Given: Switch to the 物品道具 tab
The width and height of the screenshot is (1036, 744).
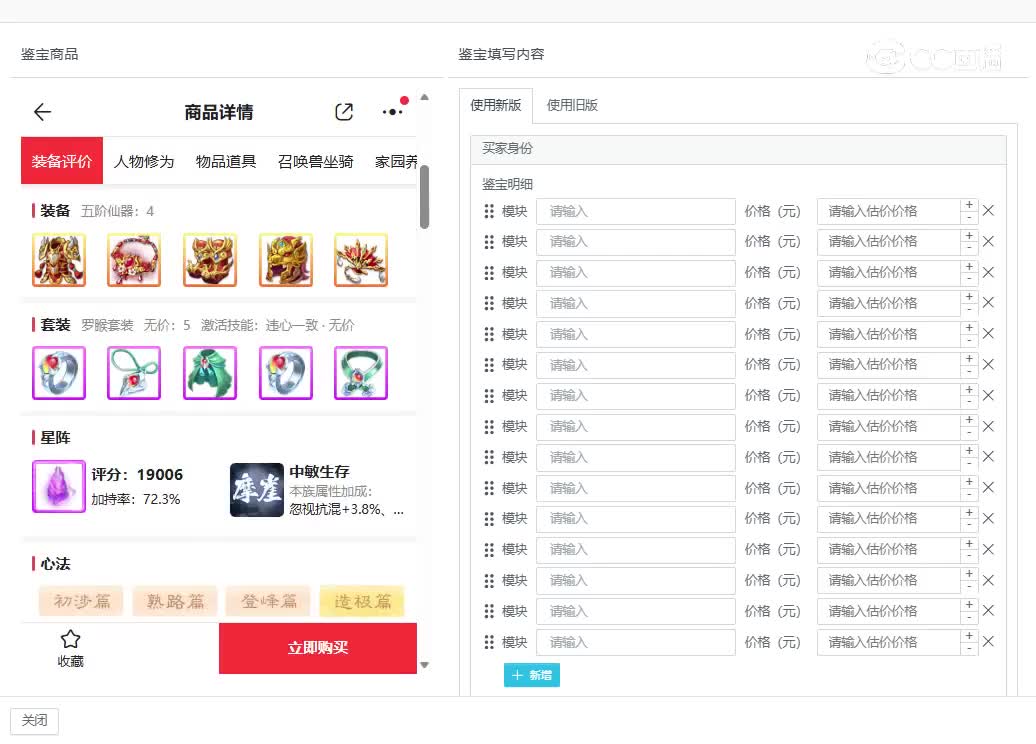Looking at the screenshot, I should (x=226, y=162).
